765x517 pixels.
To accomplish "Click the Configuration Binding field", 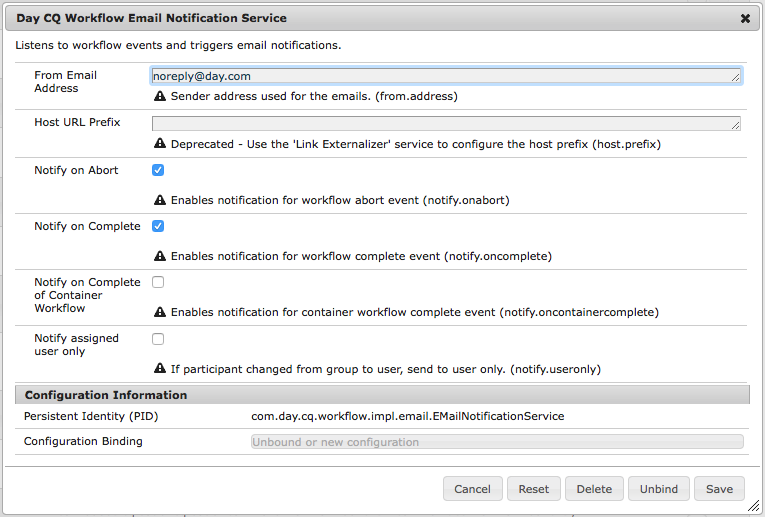I will (497, 442).
